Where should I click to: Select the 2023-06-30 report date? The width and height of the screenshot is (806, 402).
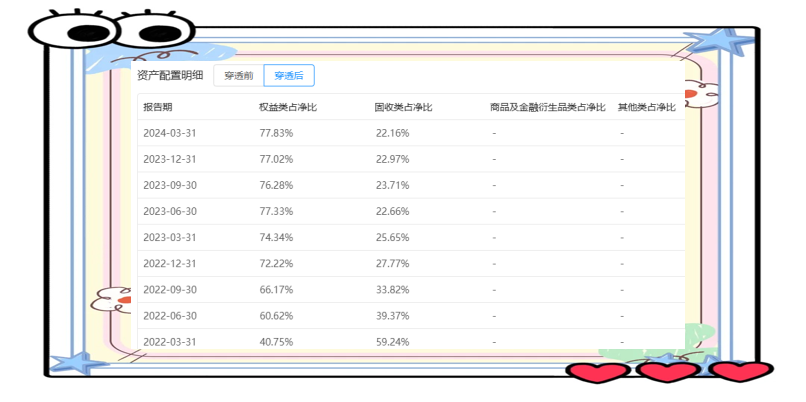(169, 211)
